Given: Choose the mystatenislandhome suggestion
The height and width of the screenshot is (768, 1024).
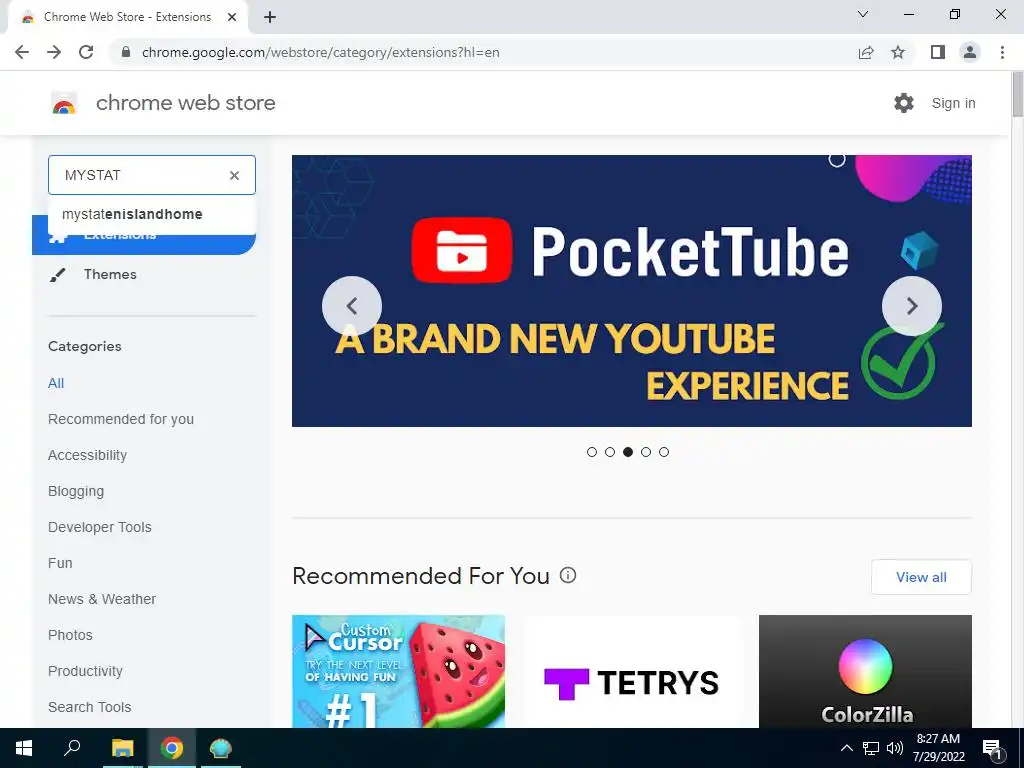Looking at the screenshot, I should (152, 214).
